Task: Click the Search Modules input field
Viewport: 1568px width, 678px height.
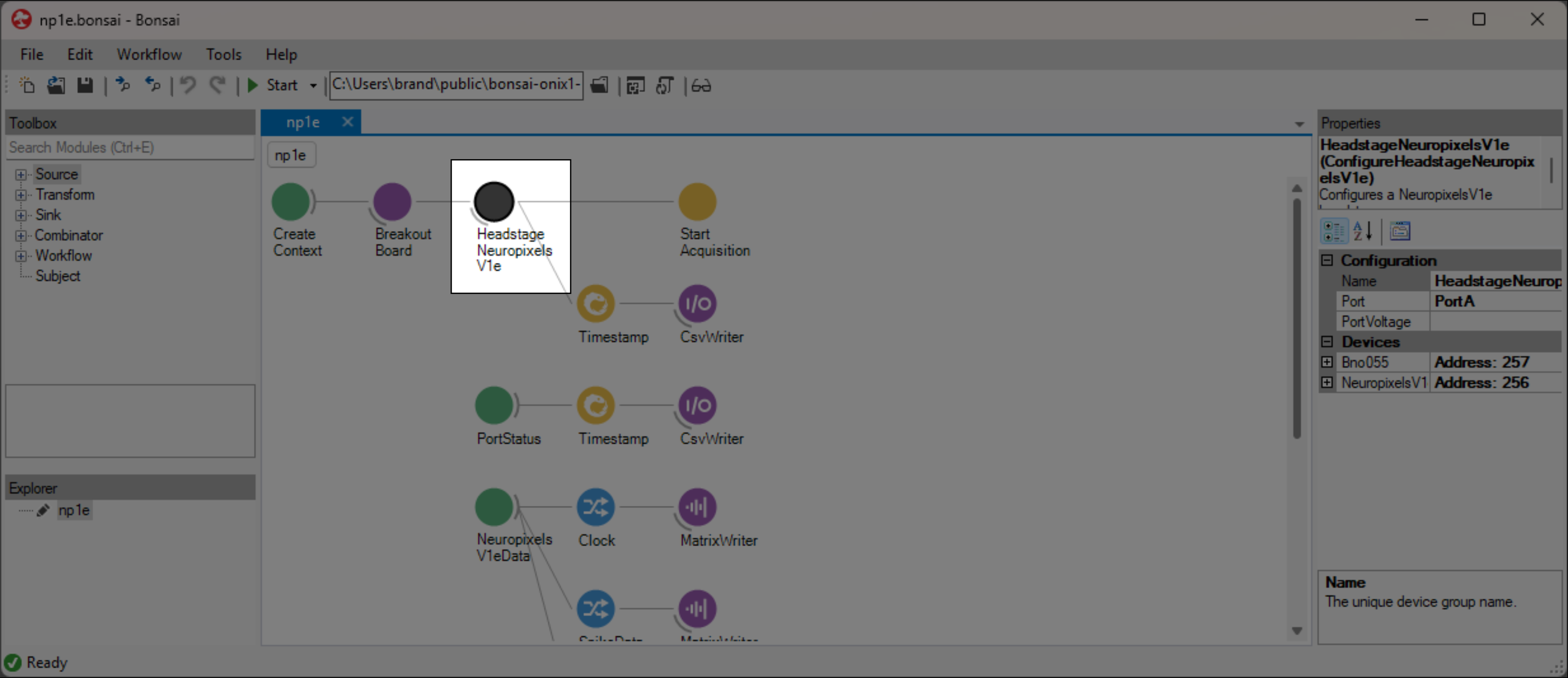Action: [130, 147]
